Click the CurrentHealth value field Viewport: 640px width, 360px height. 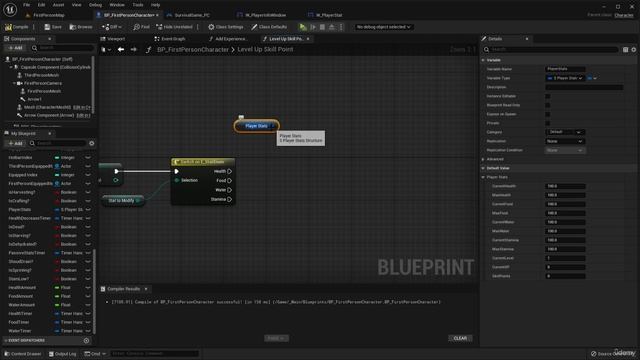tap(565, 186)
